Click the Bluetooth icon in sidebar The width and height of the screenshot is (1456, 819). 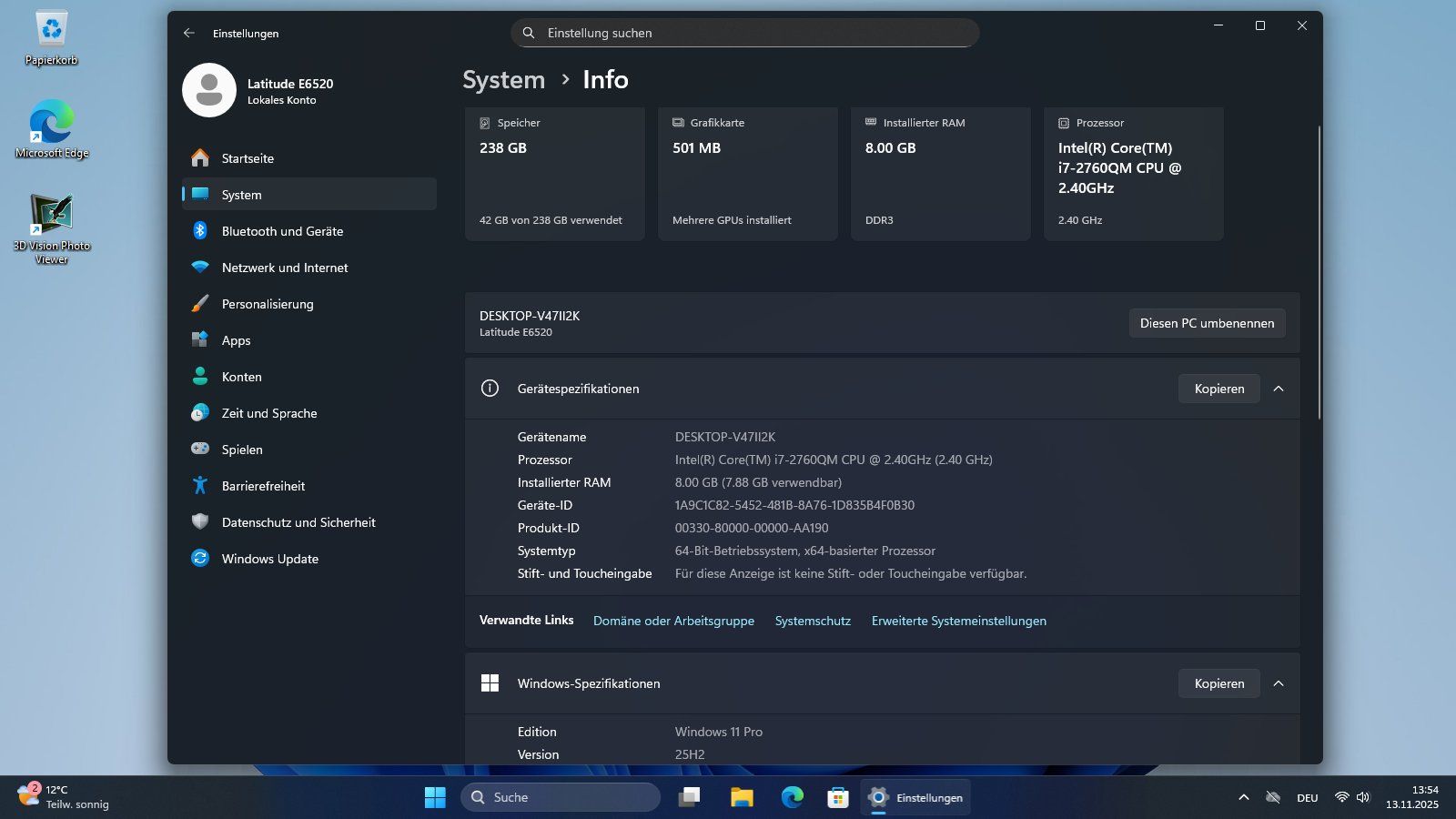[200, 230]
